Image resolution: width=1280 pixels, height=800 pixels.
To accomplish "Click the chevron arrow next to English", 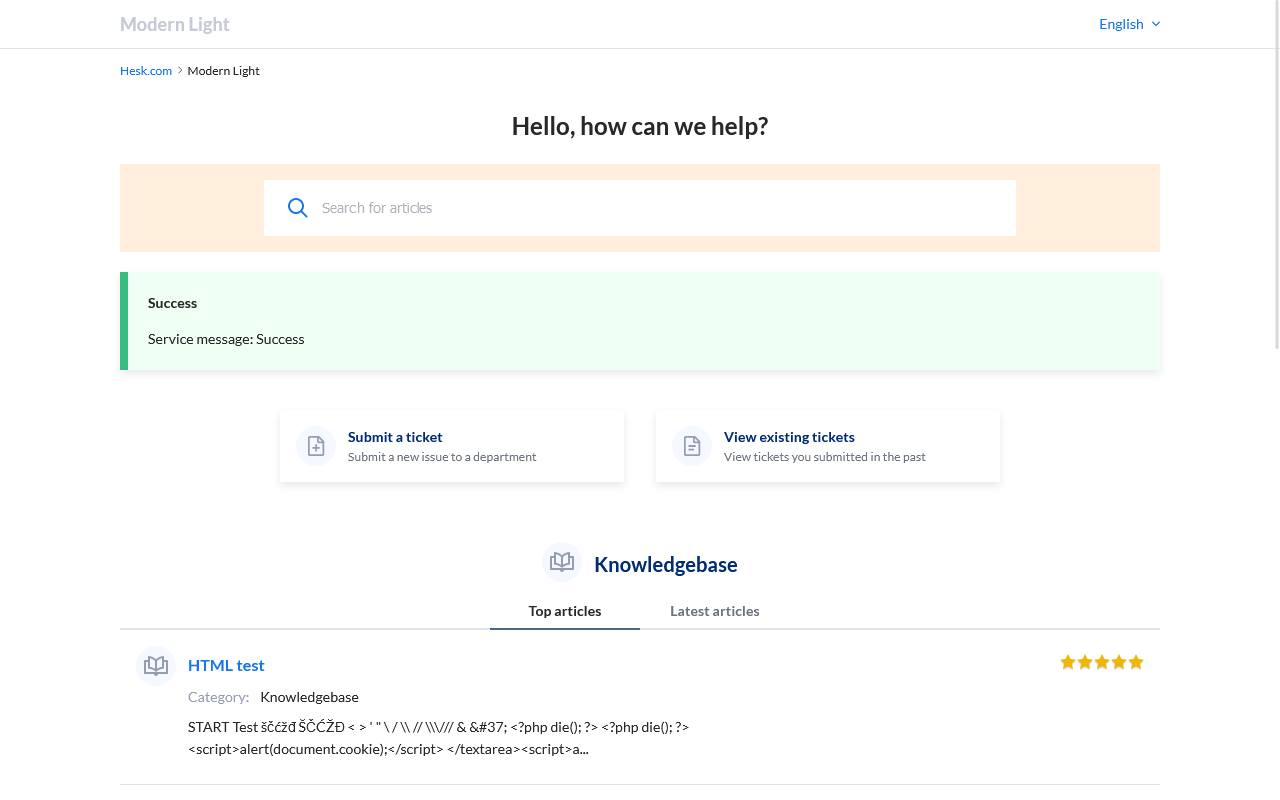I will 1156,24.
